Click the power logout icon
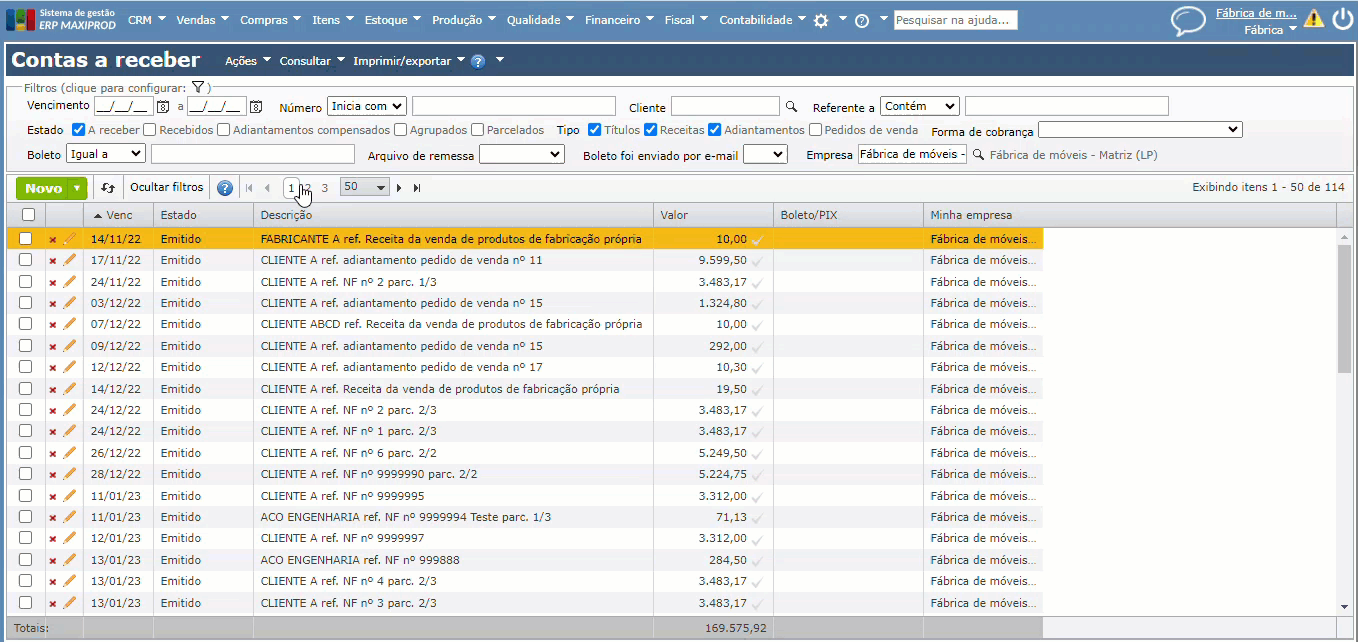1358x642 pixels. coord(1341,19)
